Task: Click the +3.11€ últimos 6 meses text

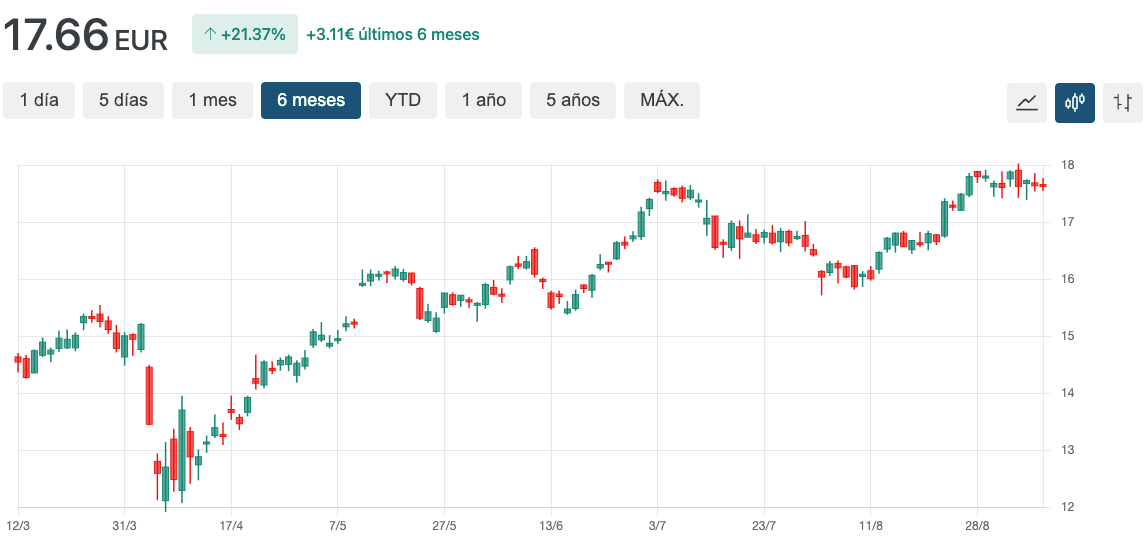Action: (x=392, y=35)
